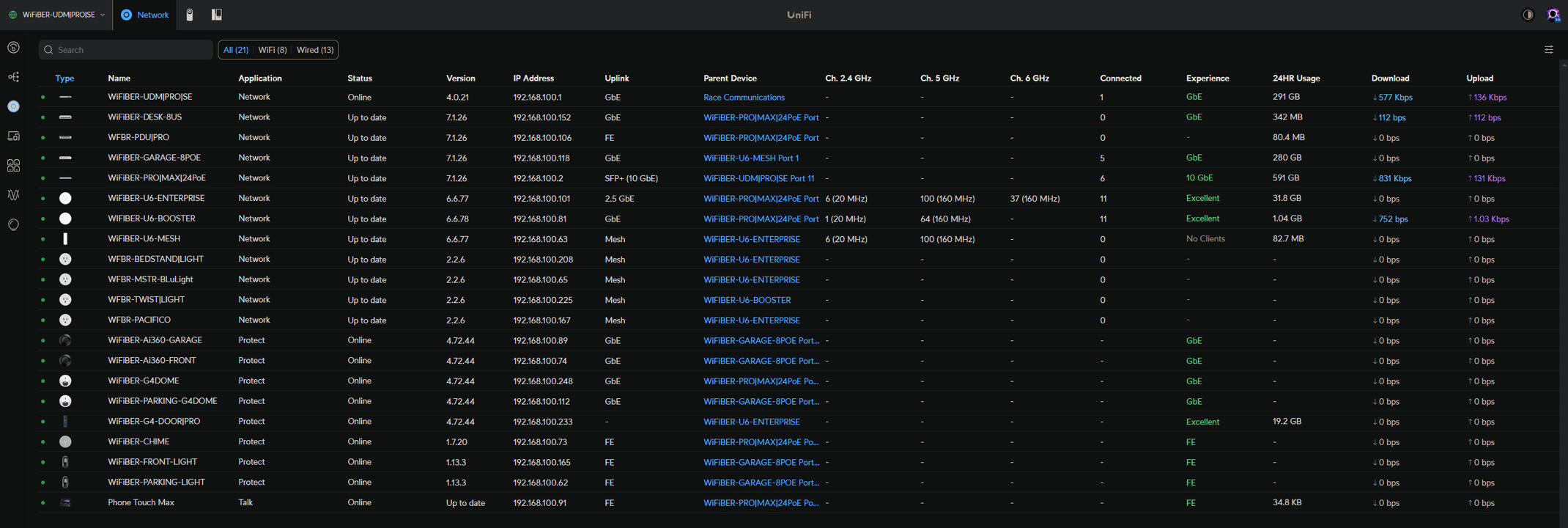The image size is (1568, 528).
Task: Sort by the 24HR Usage column header
Action: coord(1296,78)
